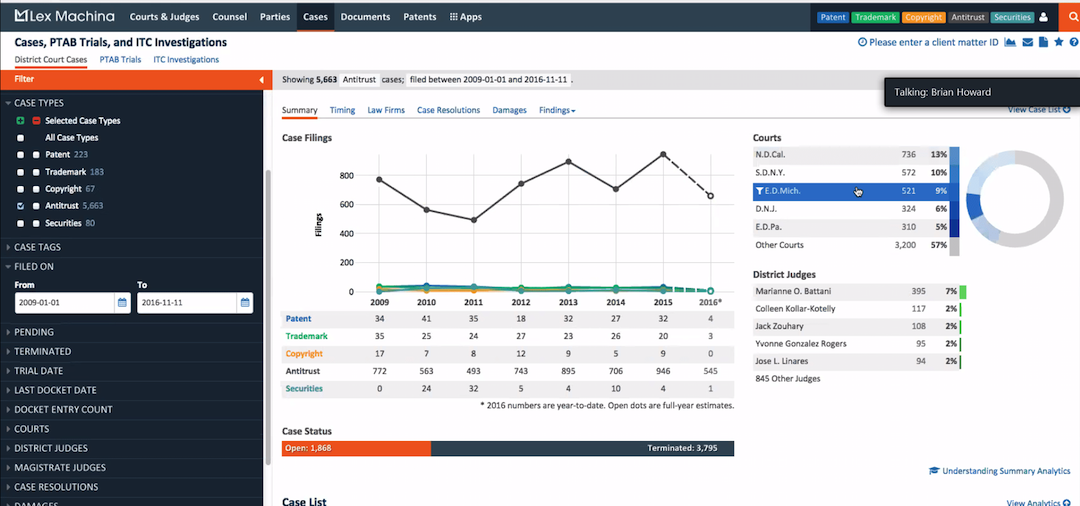Open the From date calendar icon

[122, 302]
